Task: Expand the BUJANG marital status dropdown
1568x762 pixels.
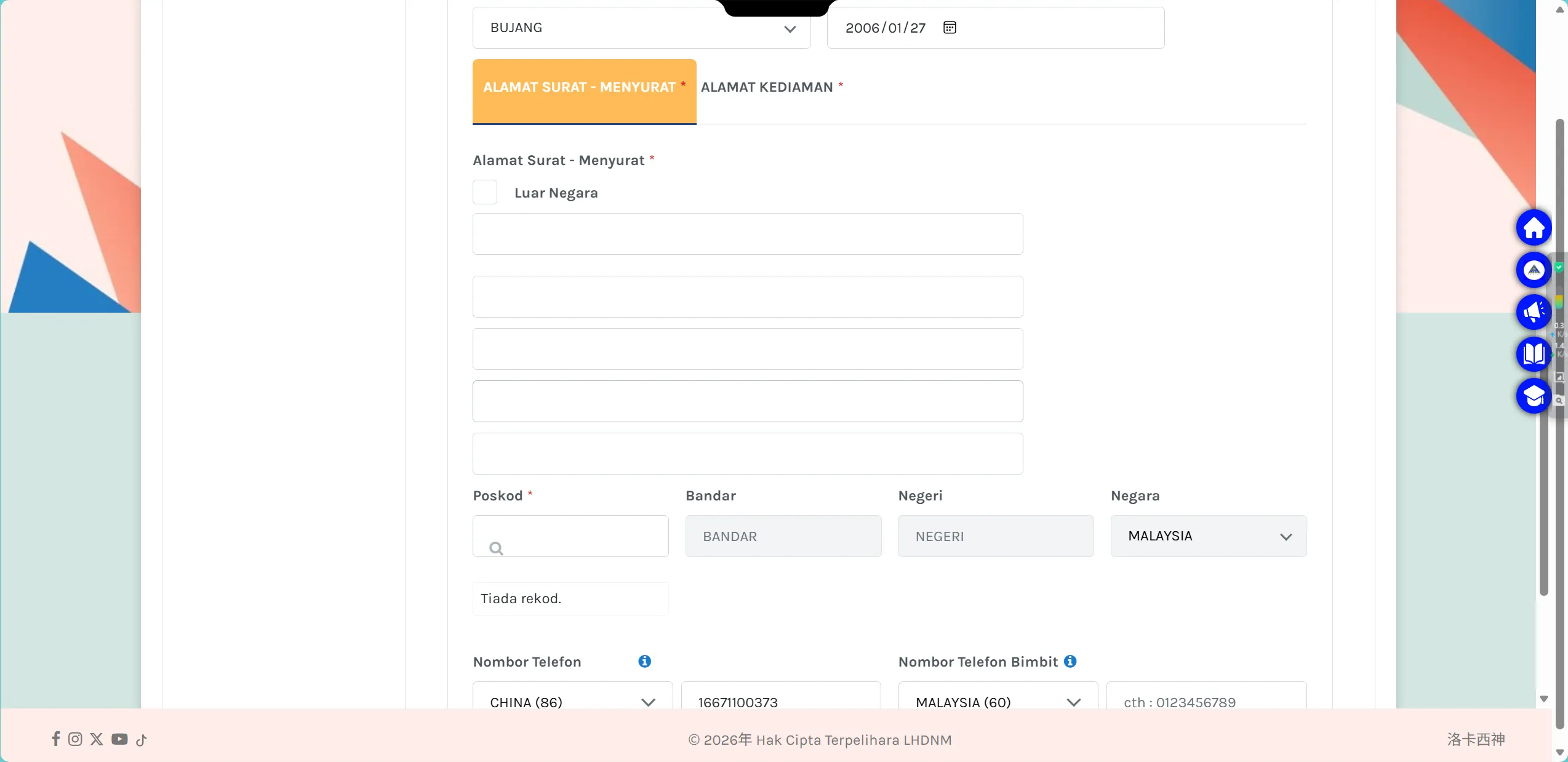Action: pos(641,28)
